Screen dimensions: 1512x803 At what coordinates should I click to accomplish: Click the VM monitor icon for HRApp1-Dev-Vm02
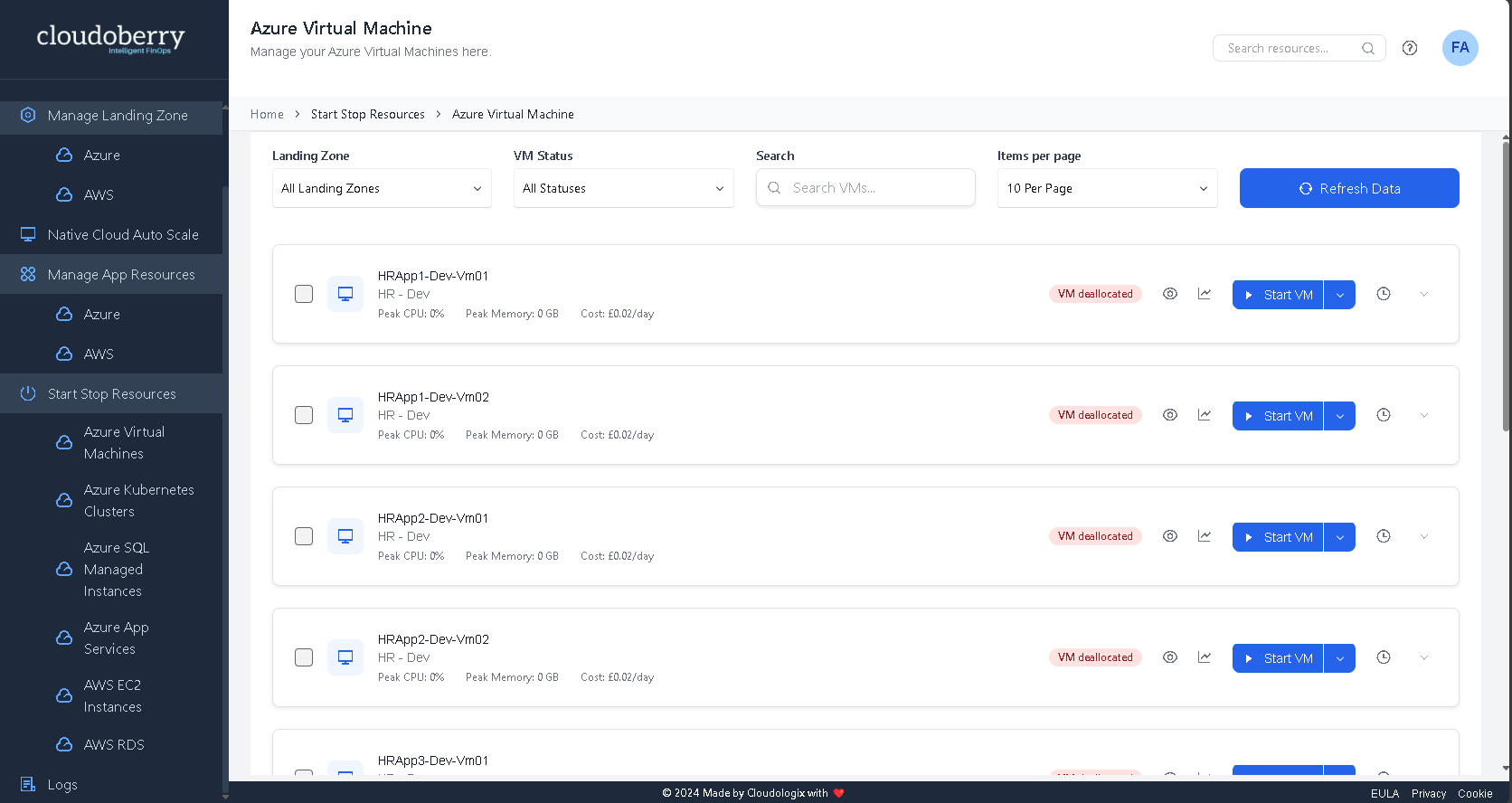coord(345,415)
